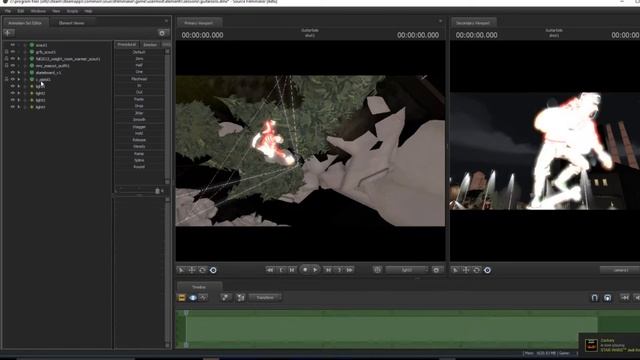
Task: Toggle visibility eye of skateboard_v1
Action: pyautogui.click(x=13, y=72)
